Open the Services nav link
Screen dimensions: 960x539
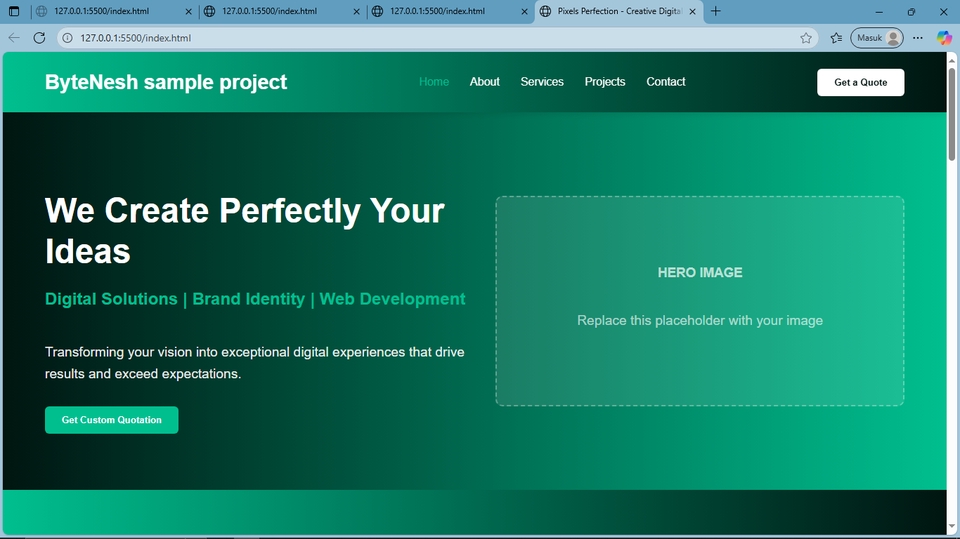coord(542,81)
